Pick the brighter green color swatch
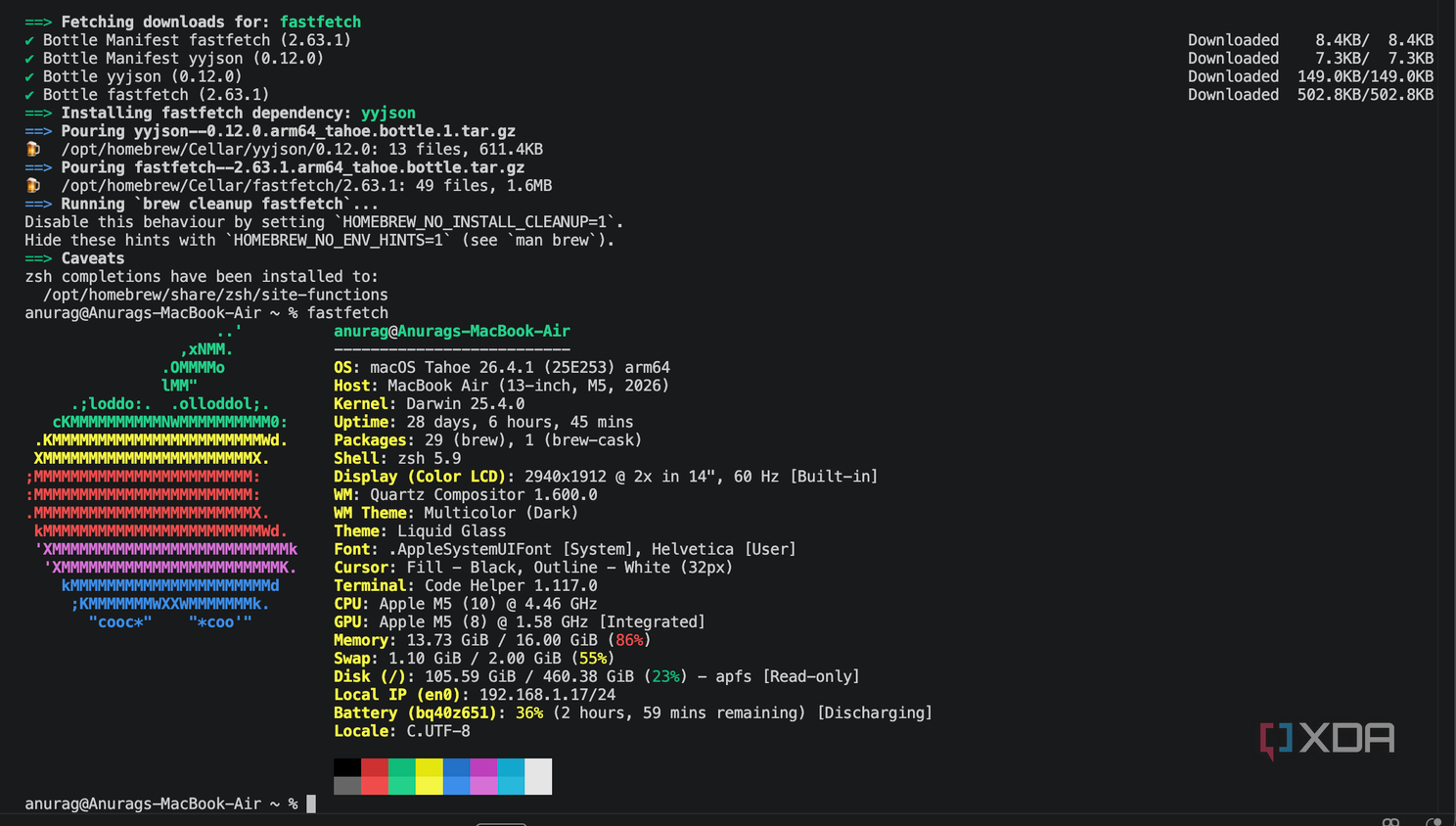The width and height of the screenshot is (1456, 826). [x=402, y=786]
